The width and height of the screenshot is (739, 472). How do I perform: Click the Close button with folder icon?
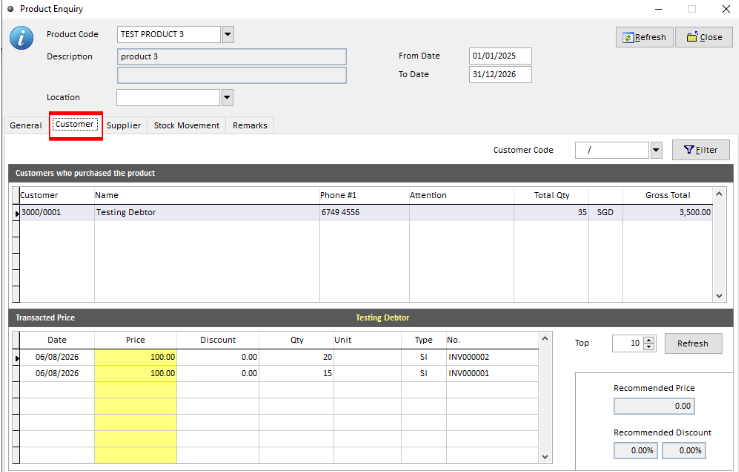coord(704,37)
